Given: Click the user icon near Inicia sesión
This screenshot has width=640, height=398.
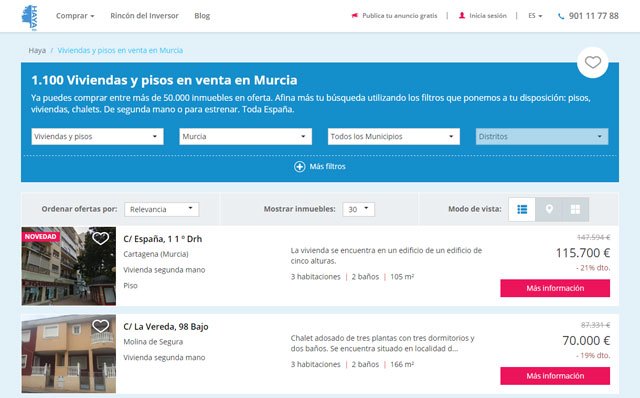Looking at the screenshot, I should point(462,16).
